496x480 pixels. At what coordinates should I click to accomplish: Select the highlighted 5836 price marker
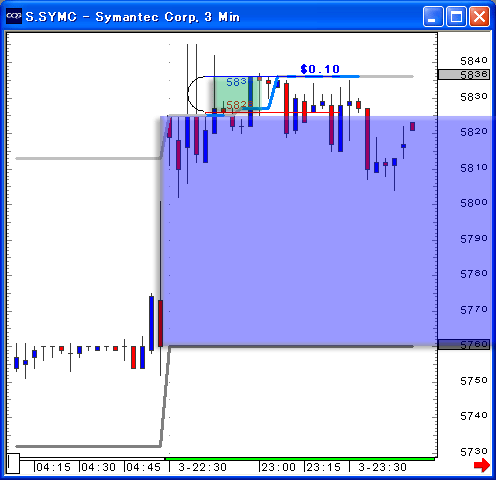coord(464,74)
